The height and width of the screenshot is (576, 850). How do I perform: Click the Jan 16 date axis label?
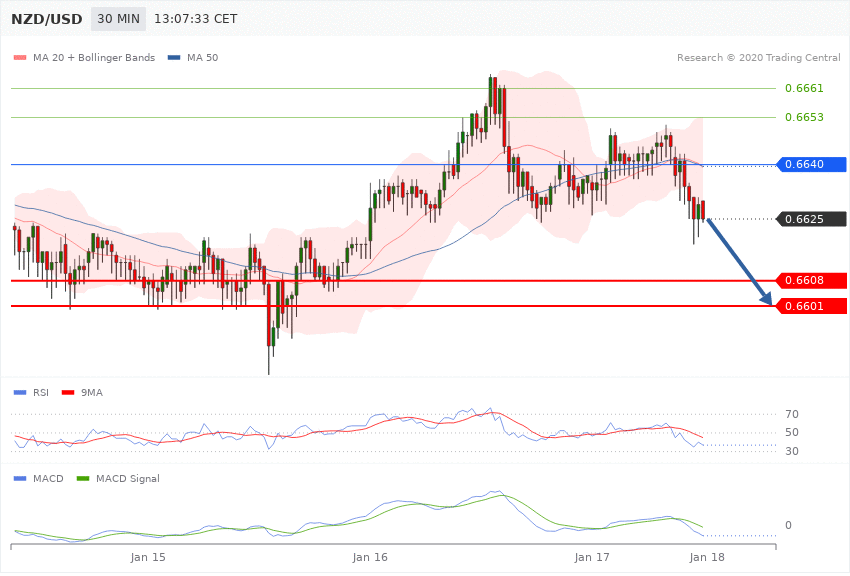370,557
